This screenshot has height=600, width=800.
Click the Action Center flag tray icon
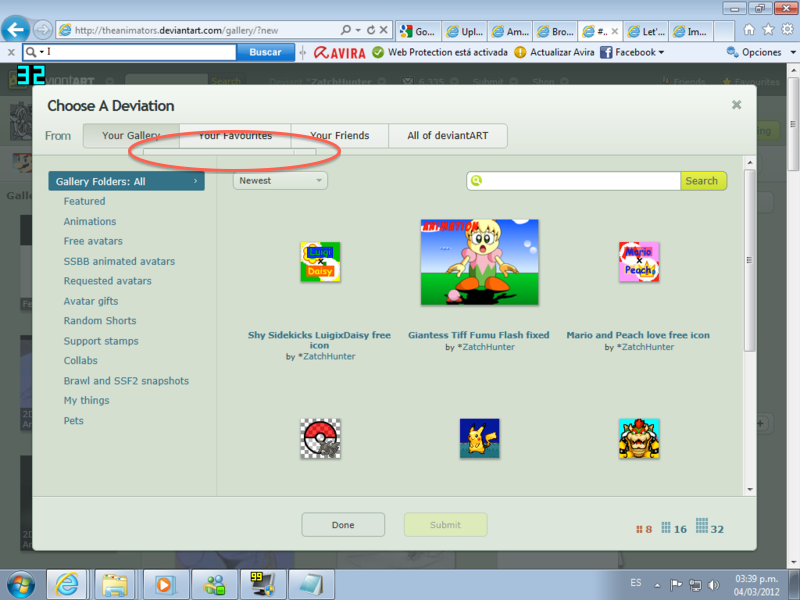coord(676,585)
